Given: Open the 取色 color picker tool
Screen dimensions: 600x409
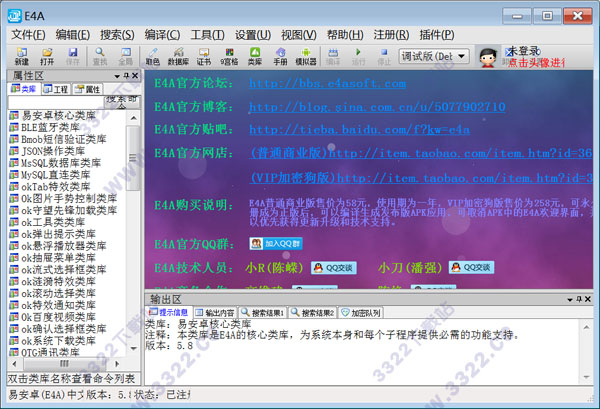Looking at the screenshot, I should pos(153,56).
